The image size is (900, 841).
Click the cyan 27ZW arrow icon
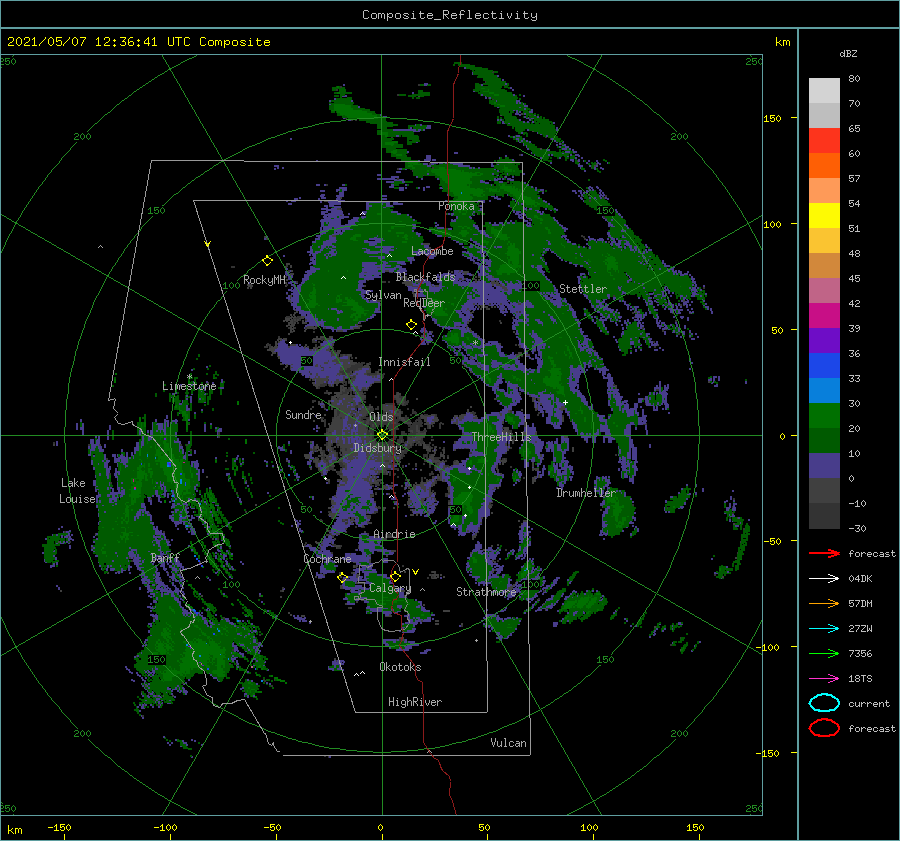click(x=824, y=629)
